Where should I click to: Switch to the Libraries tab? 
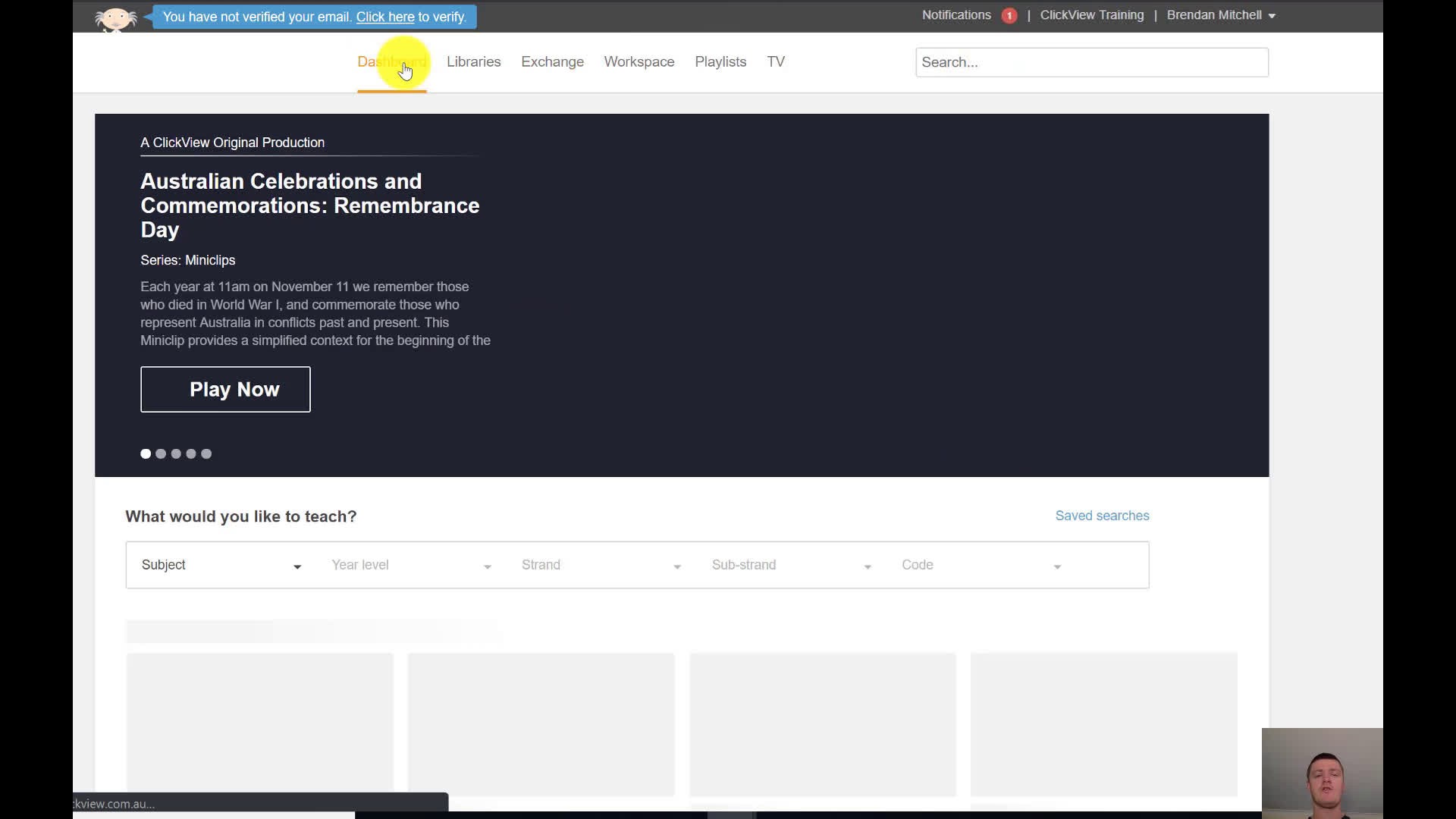[473, 62]
